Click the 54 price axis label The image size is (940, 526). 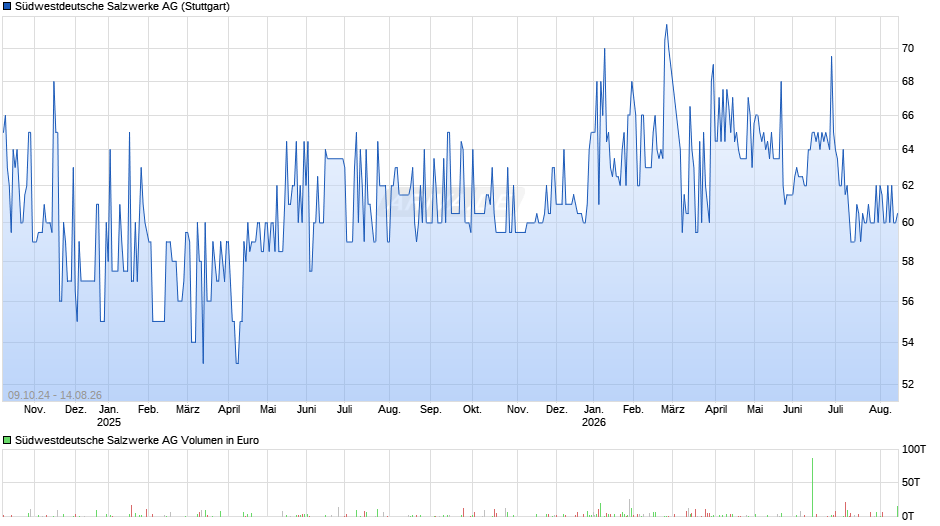click(x=908, y=342)
